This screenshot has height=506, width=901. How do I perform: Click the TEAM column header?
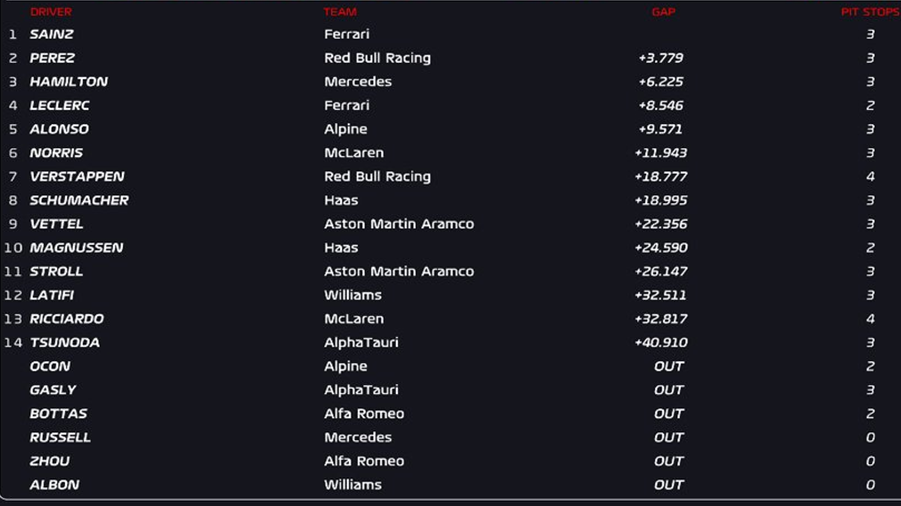click(340, 11)
